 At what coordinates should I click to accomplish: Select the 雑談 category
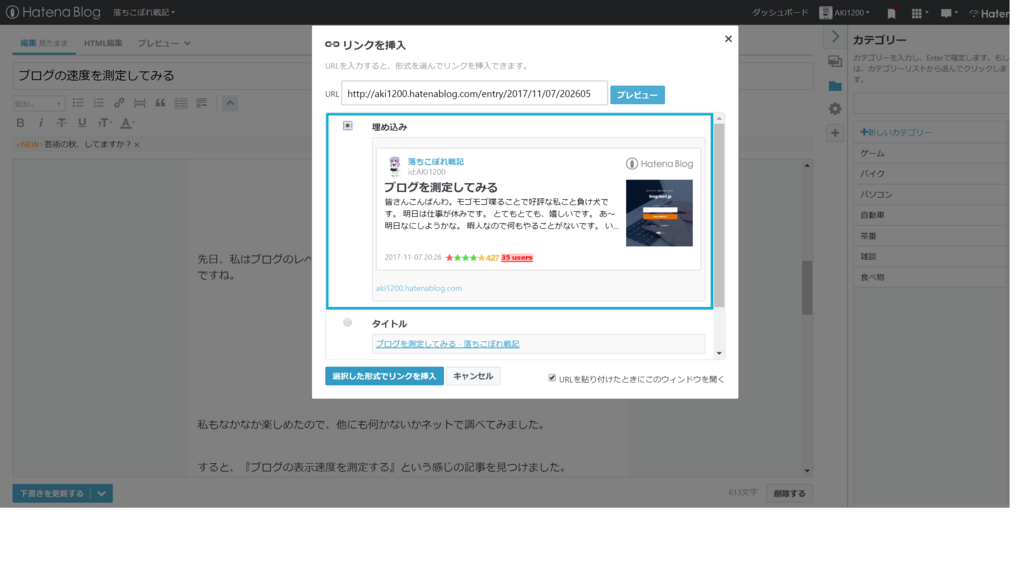click(931, 256)
